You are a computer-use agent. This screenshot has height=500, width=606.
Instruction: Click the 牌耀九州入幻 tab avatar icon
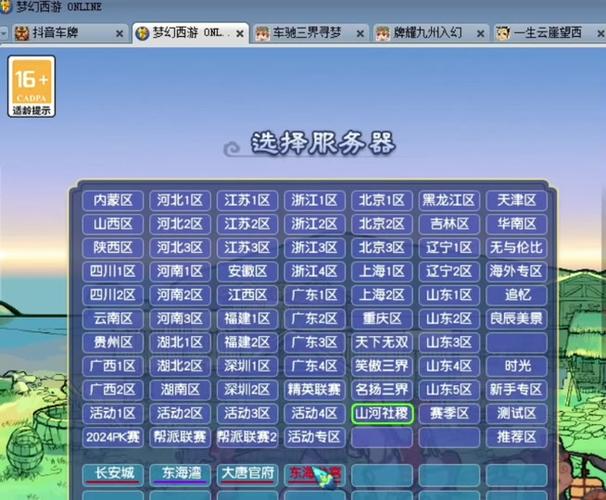pos(383,34)
